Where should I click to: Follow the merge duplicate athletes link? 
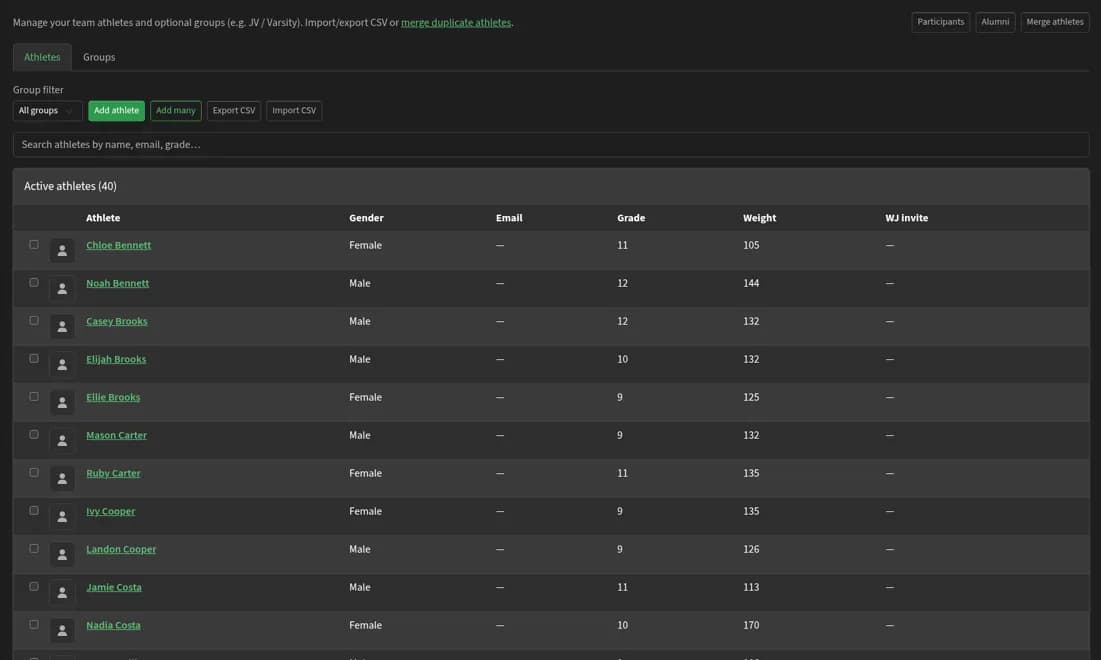click(x=456, y=22)
